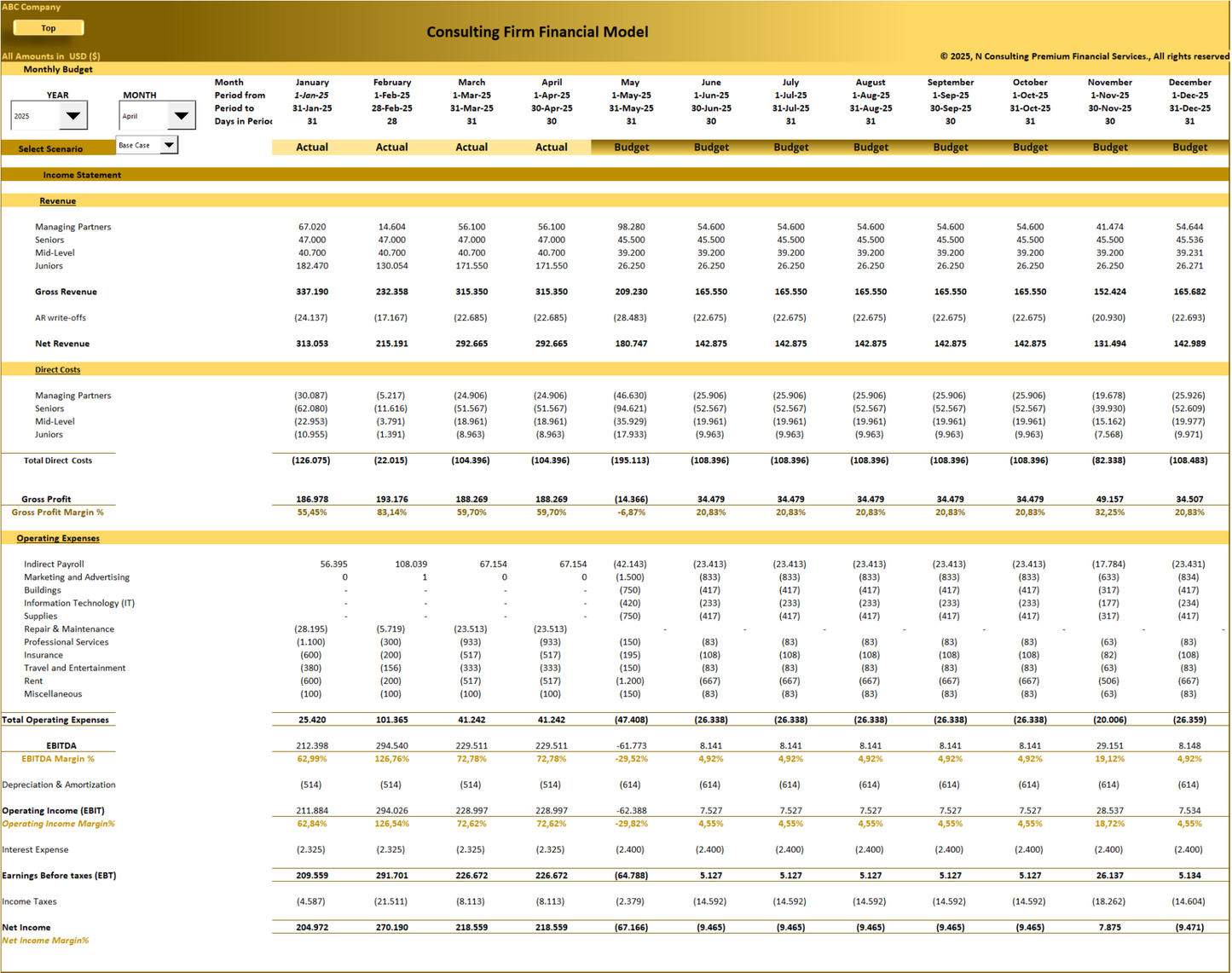Click the May month column header

(x=630, y=83)
